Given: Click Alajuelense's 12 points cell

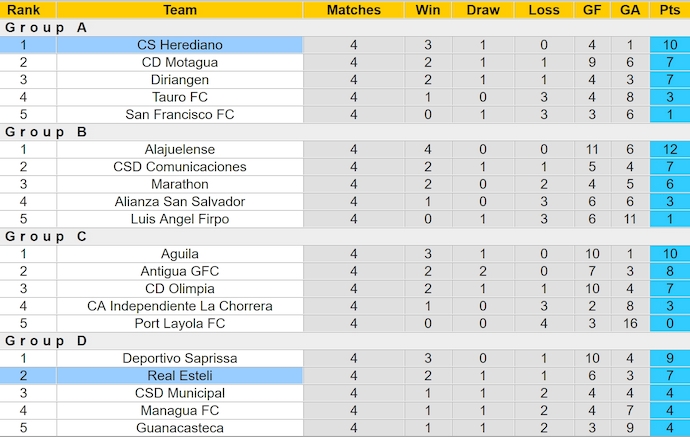Looking at the screenshot, I should [x=669, y=149].
